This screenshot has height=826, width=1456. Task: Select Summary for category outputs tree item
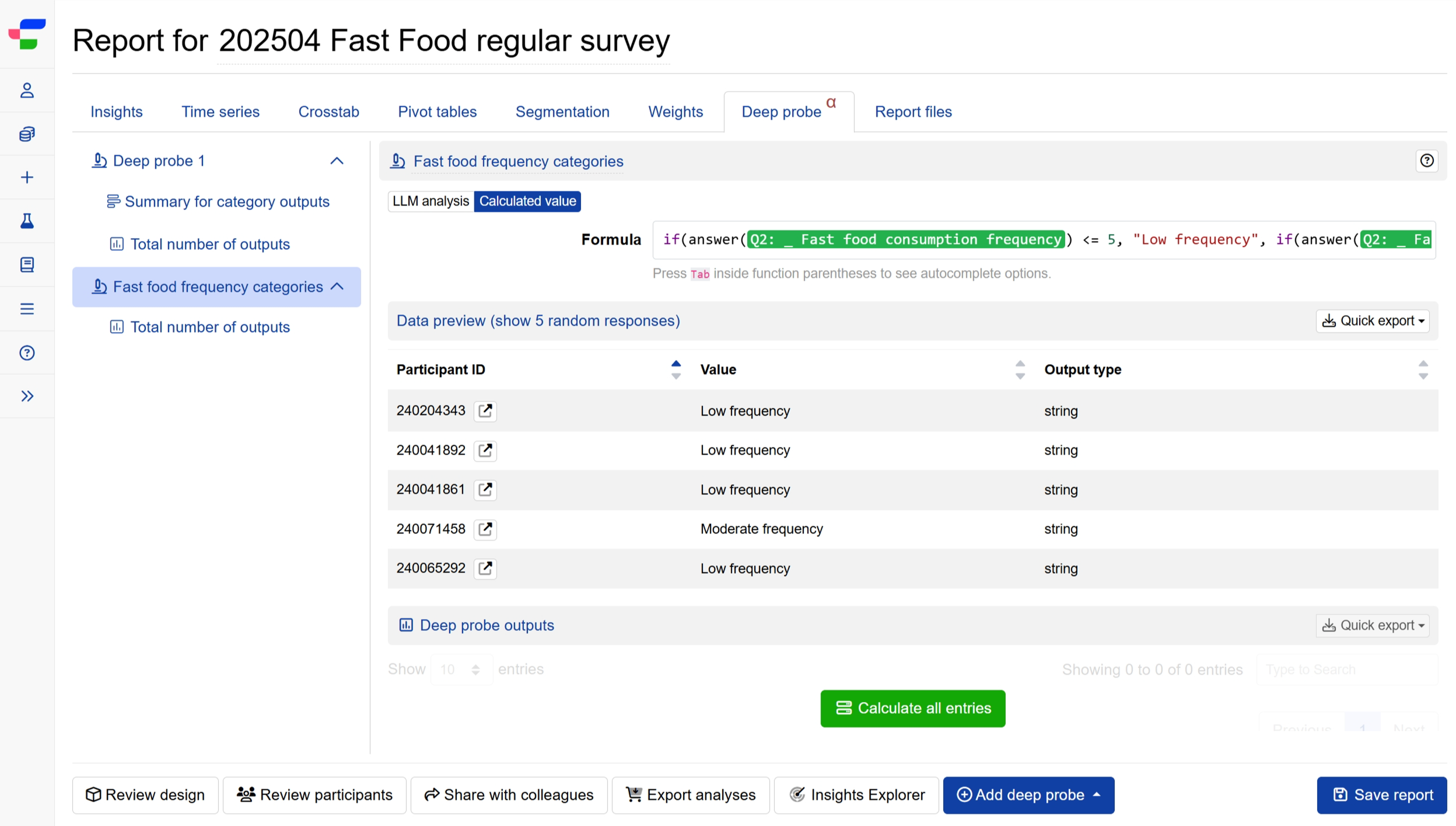coord(218,201)
